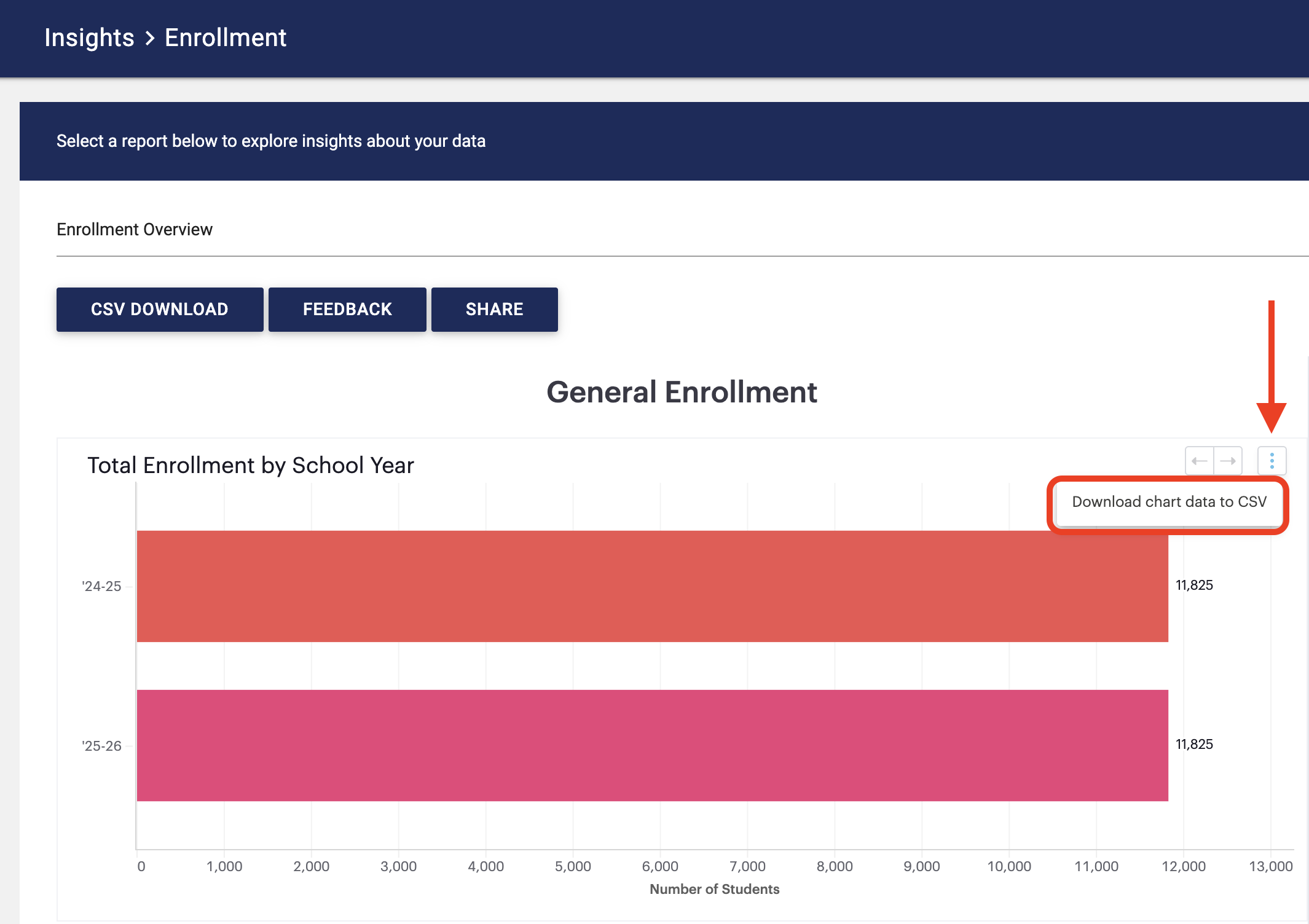Click the right arrow chart navigation icon
Viewport: 1309px width, 924px height.
coord(1228,461)
